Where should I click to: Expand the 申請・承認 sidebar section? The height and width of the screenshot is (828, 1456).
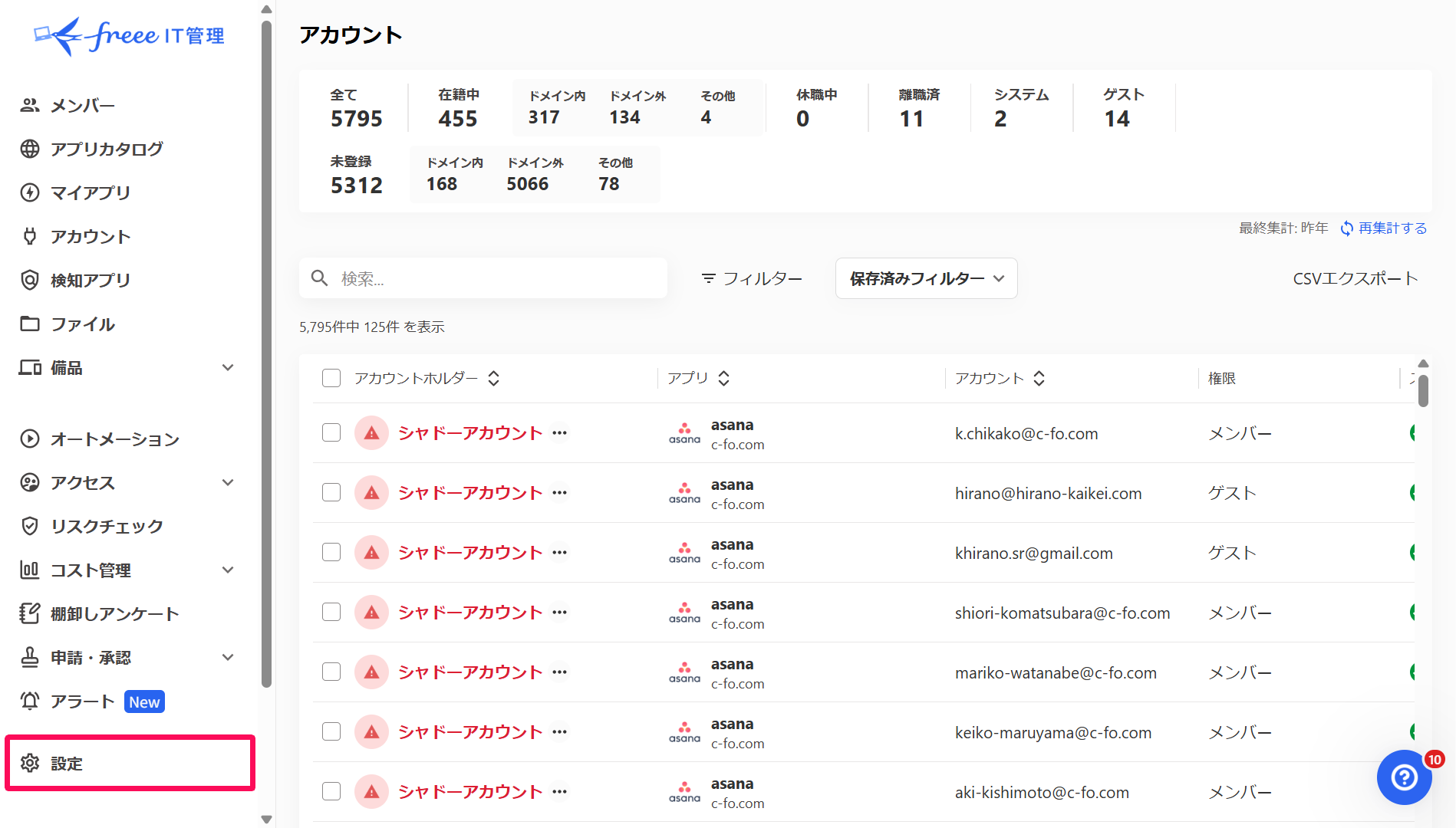pos(228,657)
